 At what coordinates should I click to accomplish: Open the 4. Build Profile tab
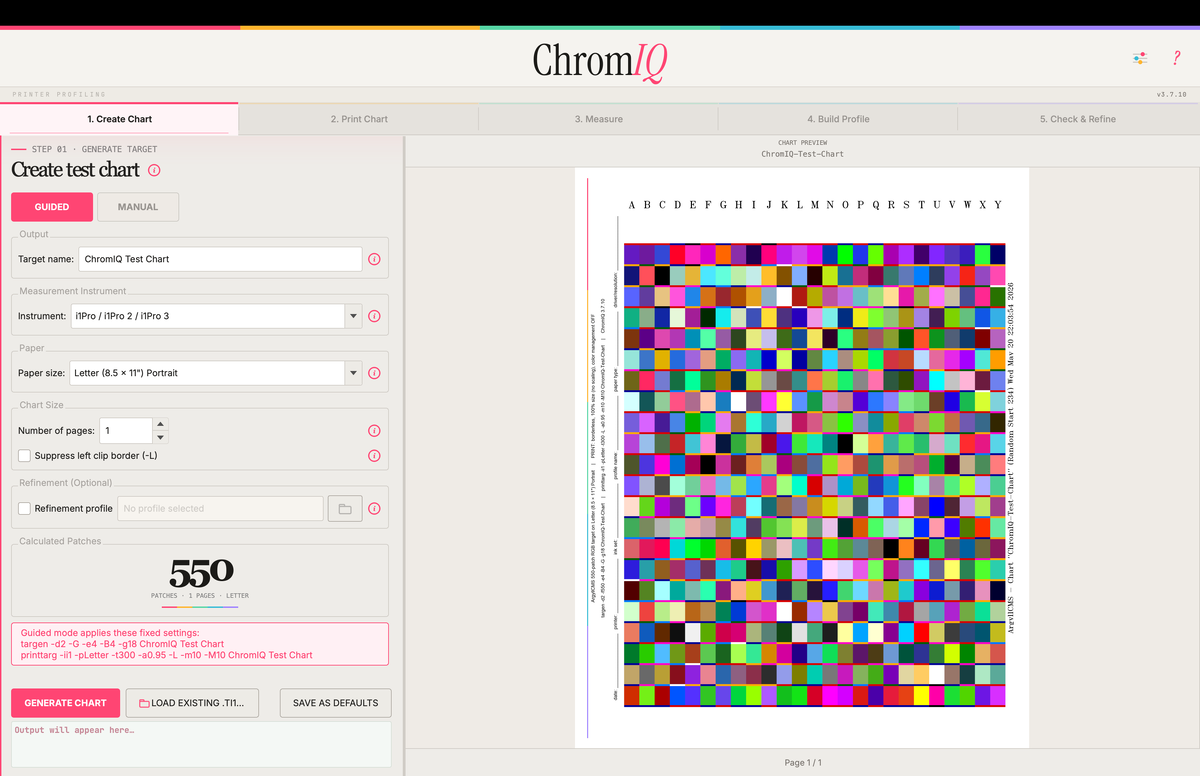[x=838, y=119]
